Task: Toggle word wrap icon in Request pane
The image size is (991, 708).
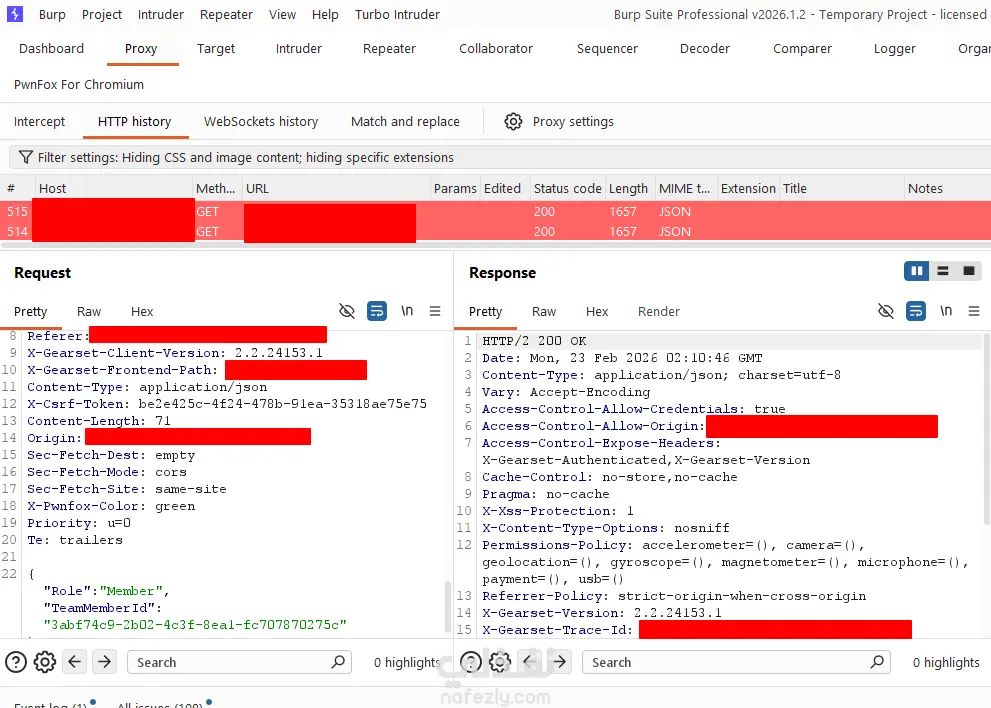Action: 377,311
